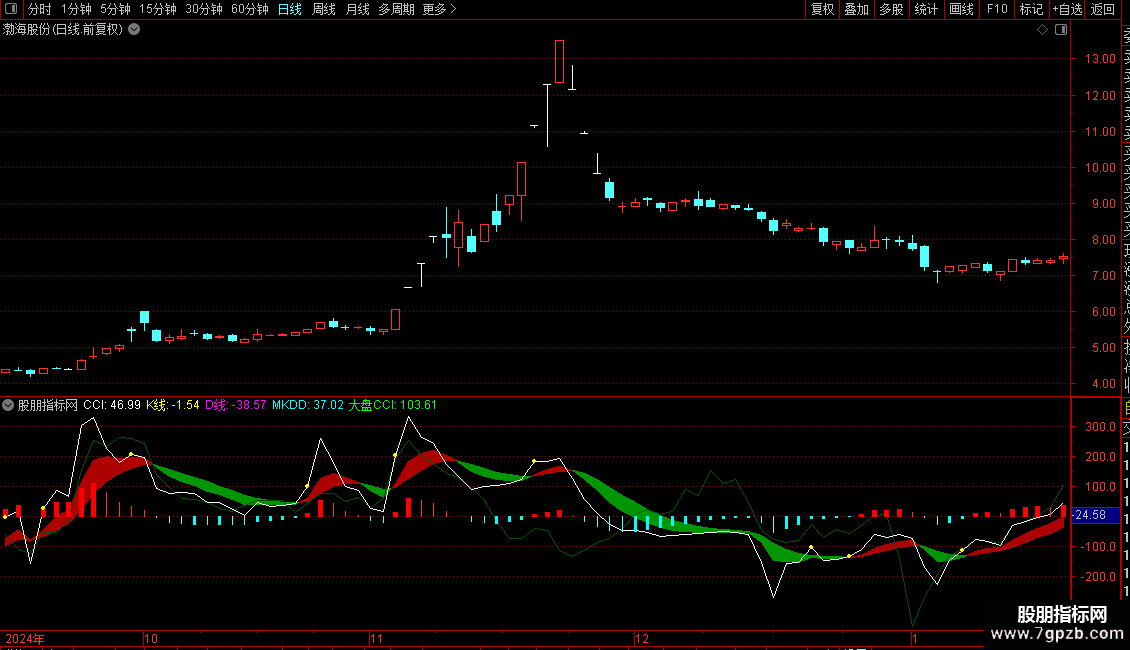Click the 股朋指标网 indicator name label
This screenshot has height=650, width=1130.
(48, 405)
